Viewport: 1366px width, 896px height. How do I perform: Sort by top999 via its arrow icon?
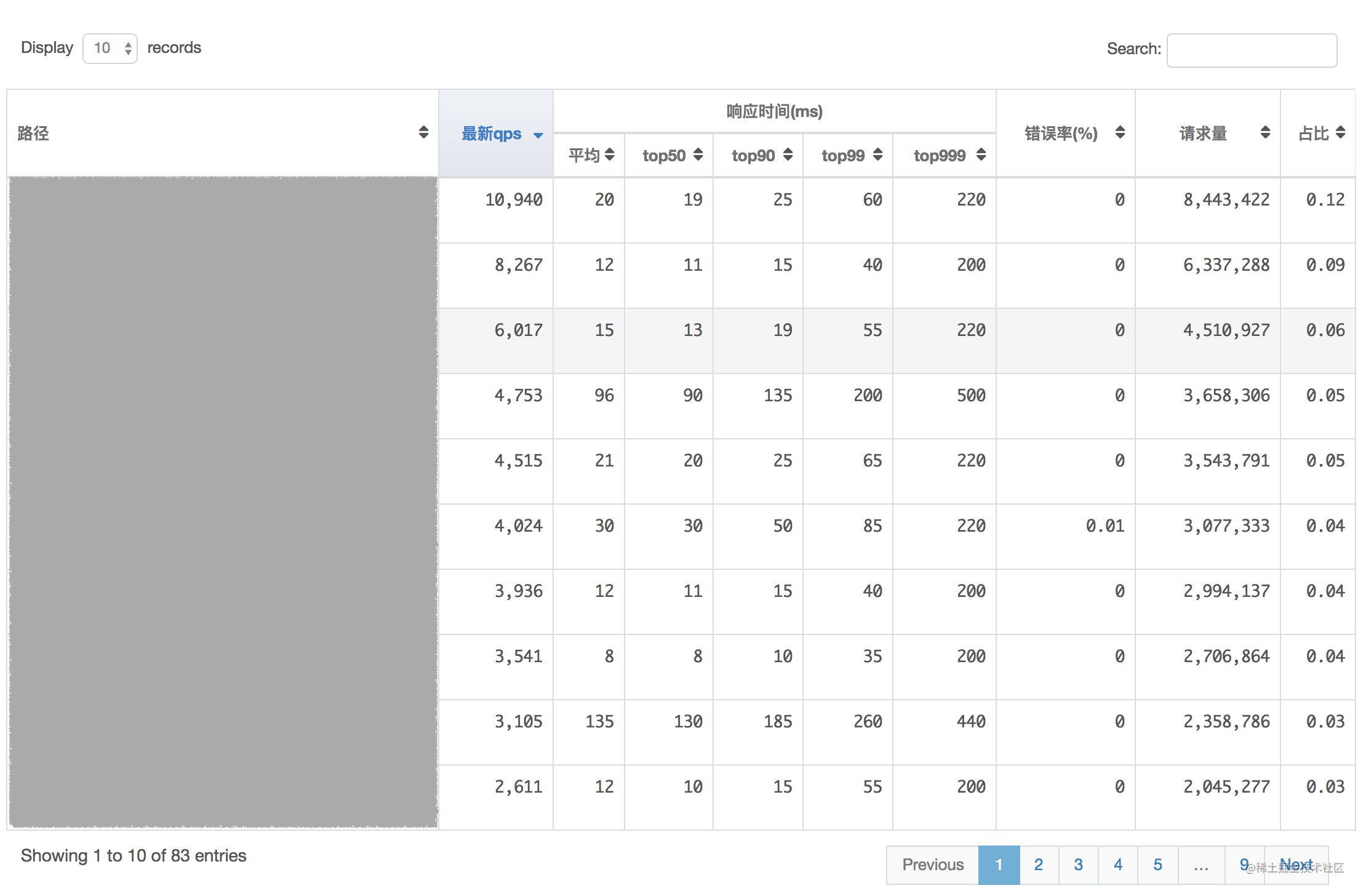[981, 154]
